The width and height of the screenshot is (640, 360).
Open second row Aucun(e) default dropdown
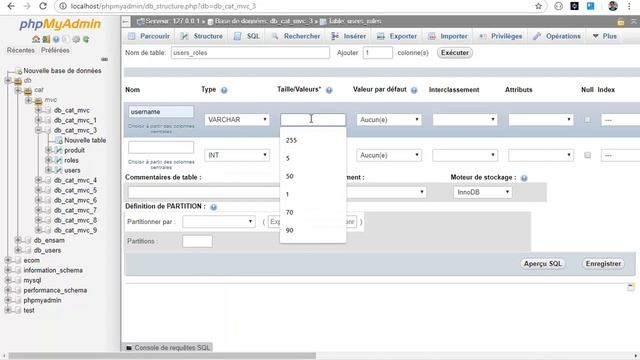389,155
